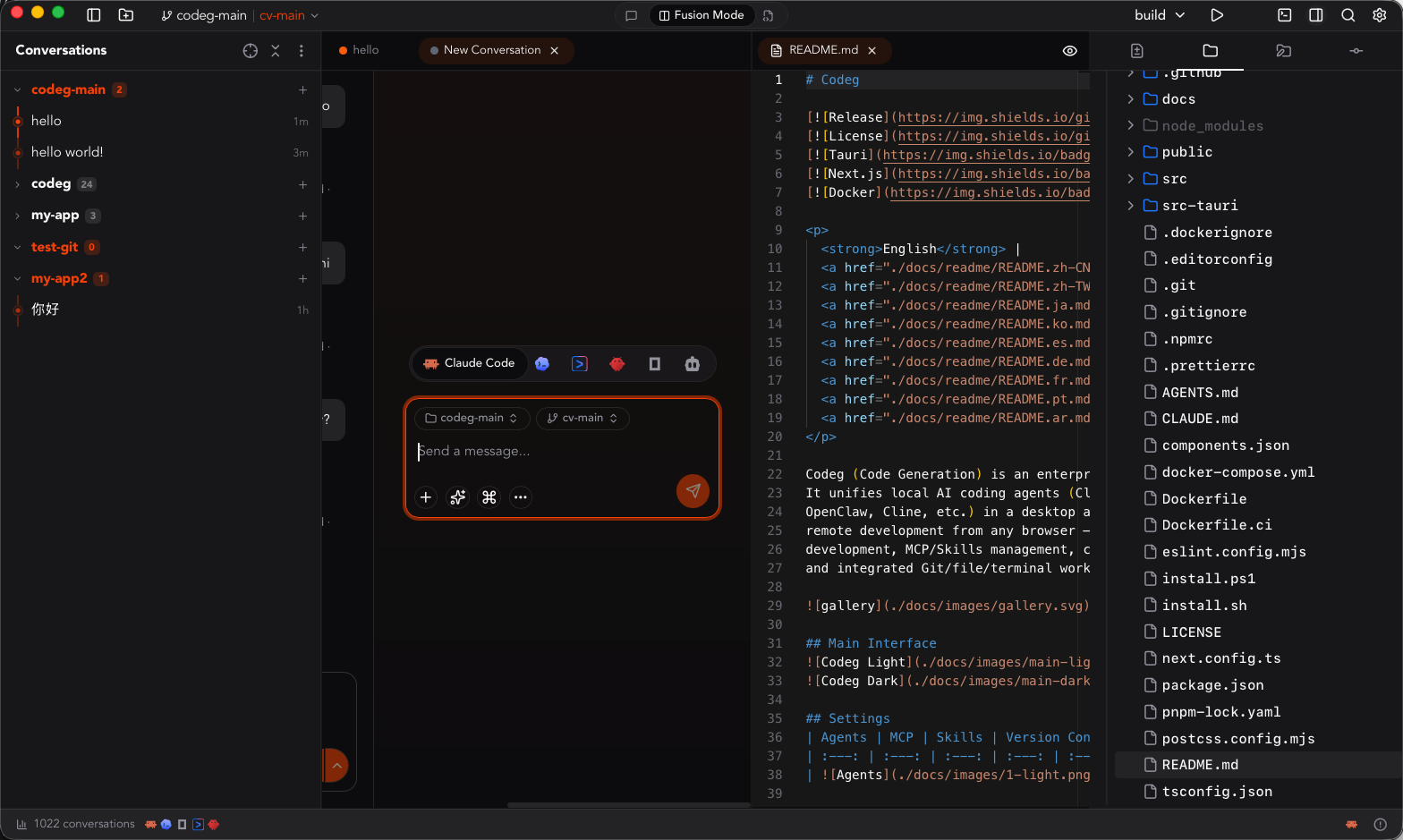Switch to the edited folder tab
Image resolution: width=1403 pixels, height=840 pixels.
[x=1284, y=51]
